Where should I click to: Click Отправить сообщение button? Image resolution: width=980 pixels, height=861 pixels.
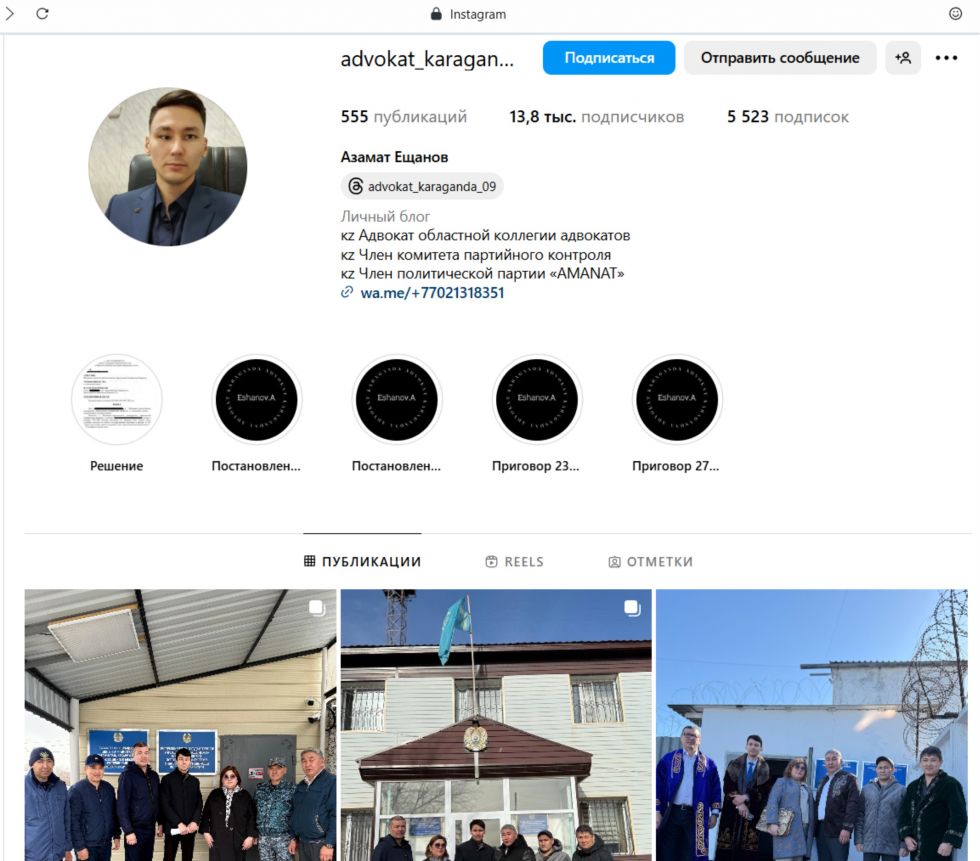point(779,57)
